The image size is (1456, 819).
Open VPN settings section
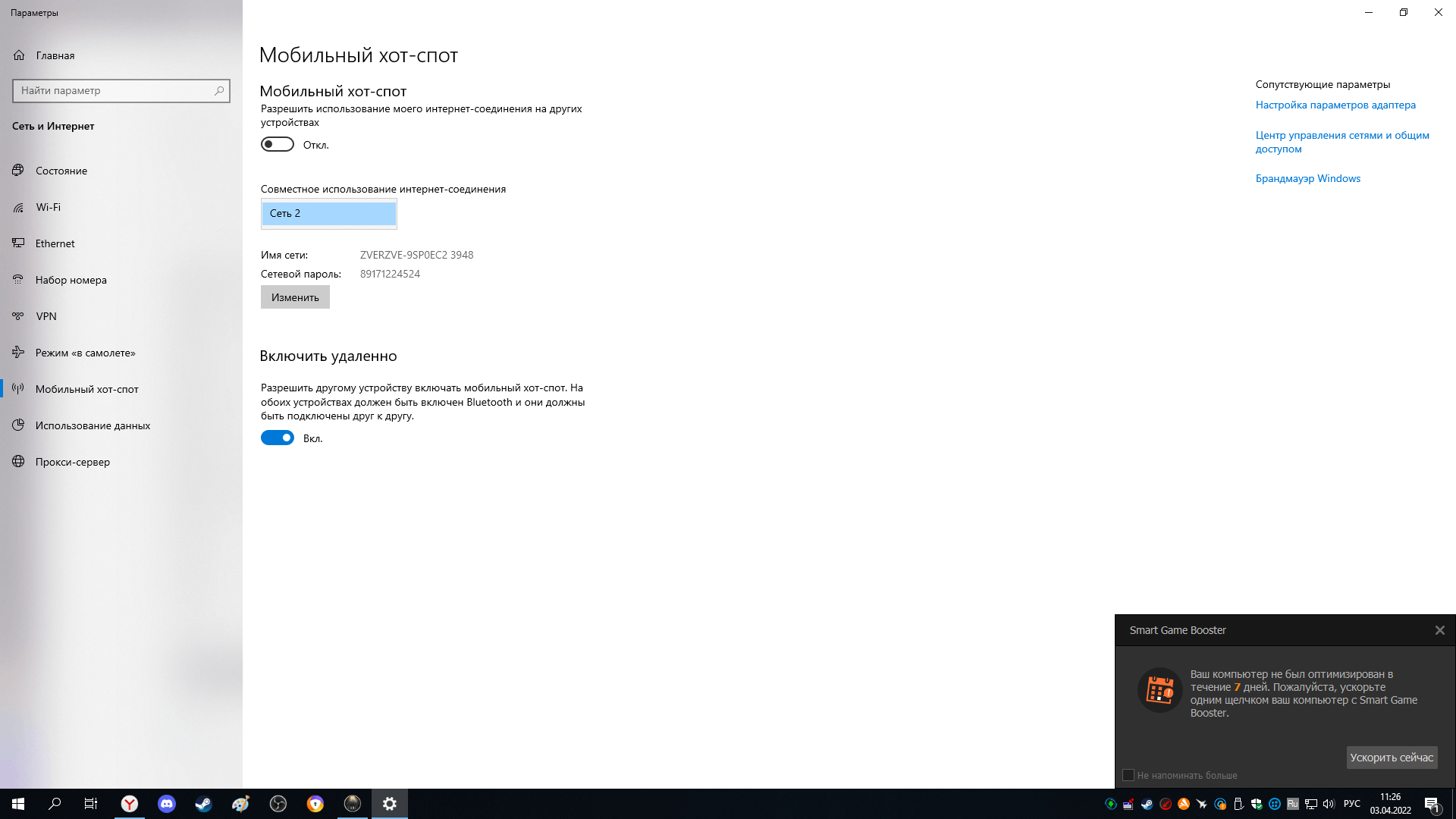[46, 316]
